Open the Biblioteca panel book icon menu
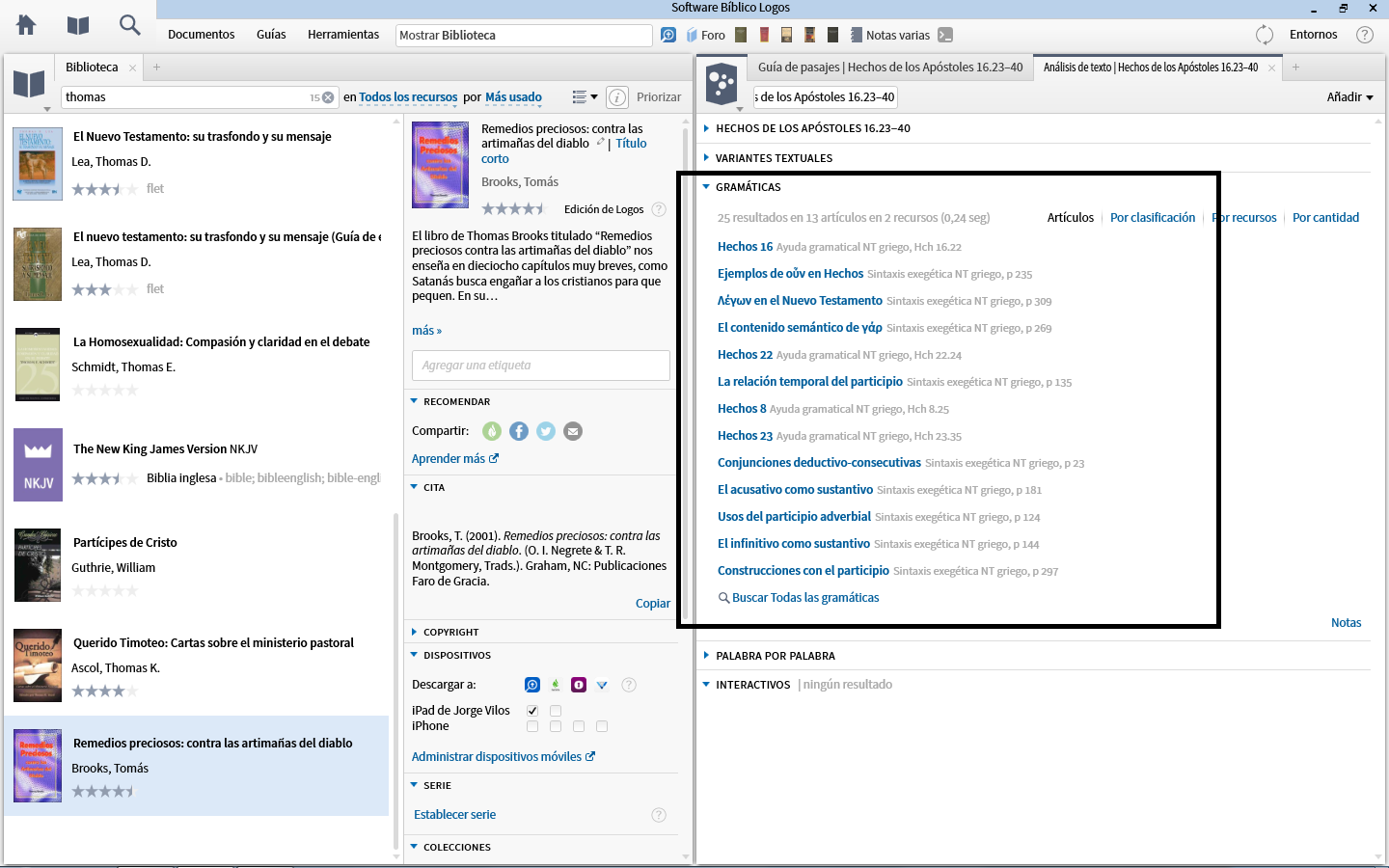Image resolution: width=1389 pixels, height=868 pixels. pos(29,84)
